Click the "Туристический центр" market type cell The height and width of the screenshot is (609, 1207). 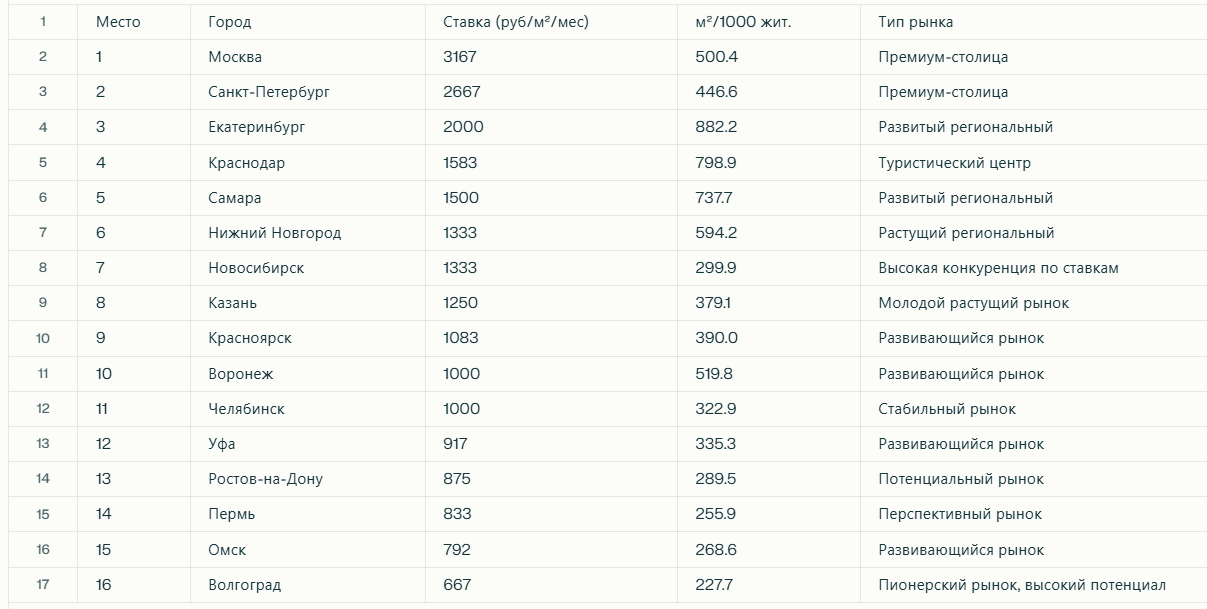click(x=954, y=163)
